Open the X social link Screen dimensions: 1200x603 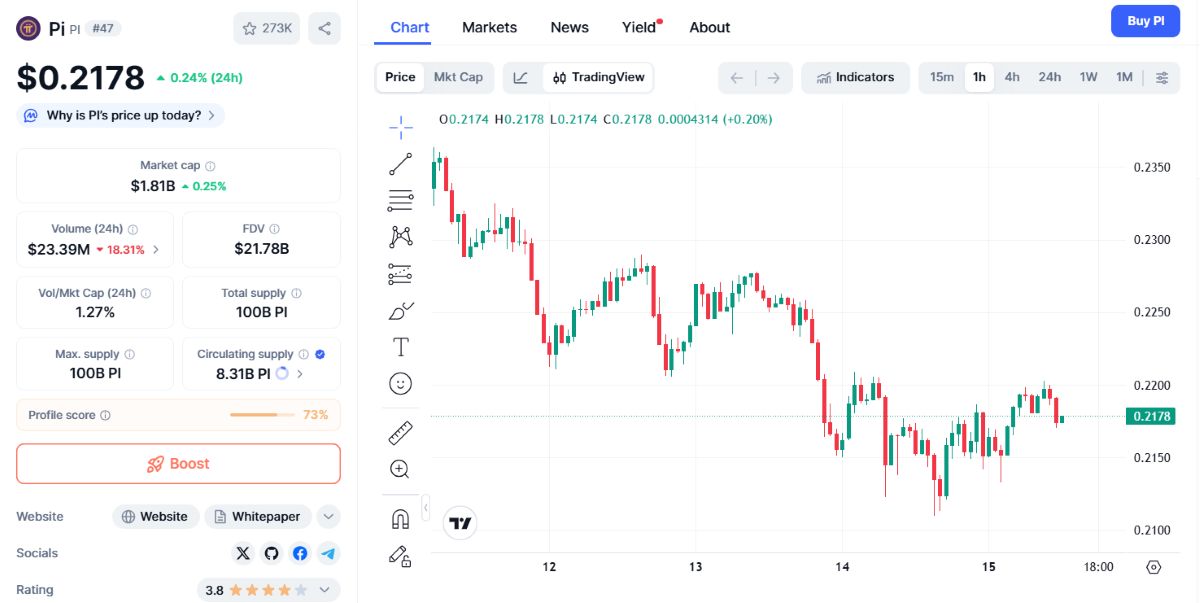tap(243, 553)
